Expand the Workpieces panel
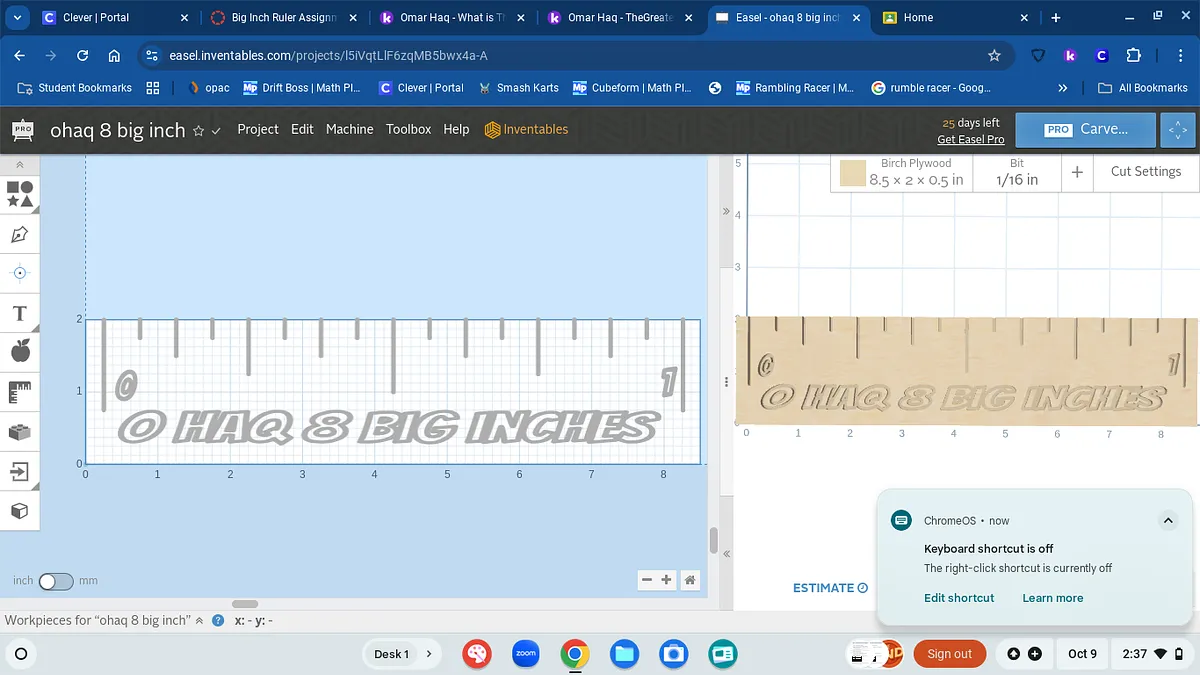Image resolution: width=1200 pixels, height=675 pixels. click(200, 620)
